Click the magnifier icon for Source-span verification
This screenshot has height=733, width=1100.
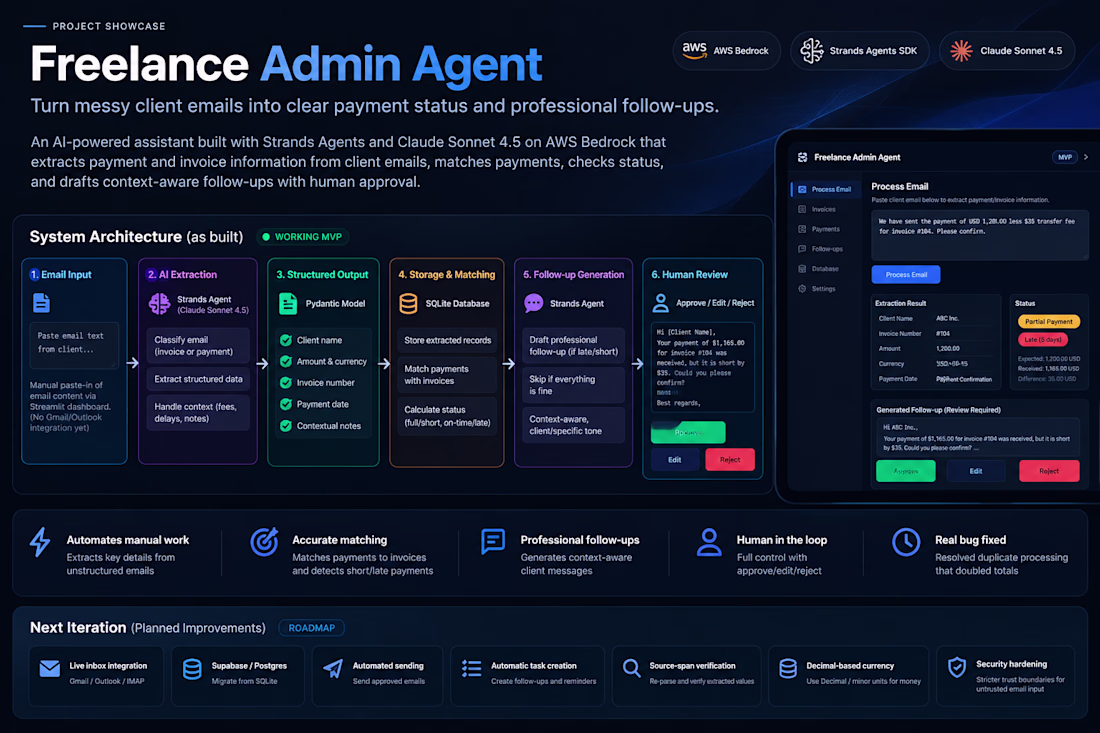point(631,669)
